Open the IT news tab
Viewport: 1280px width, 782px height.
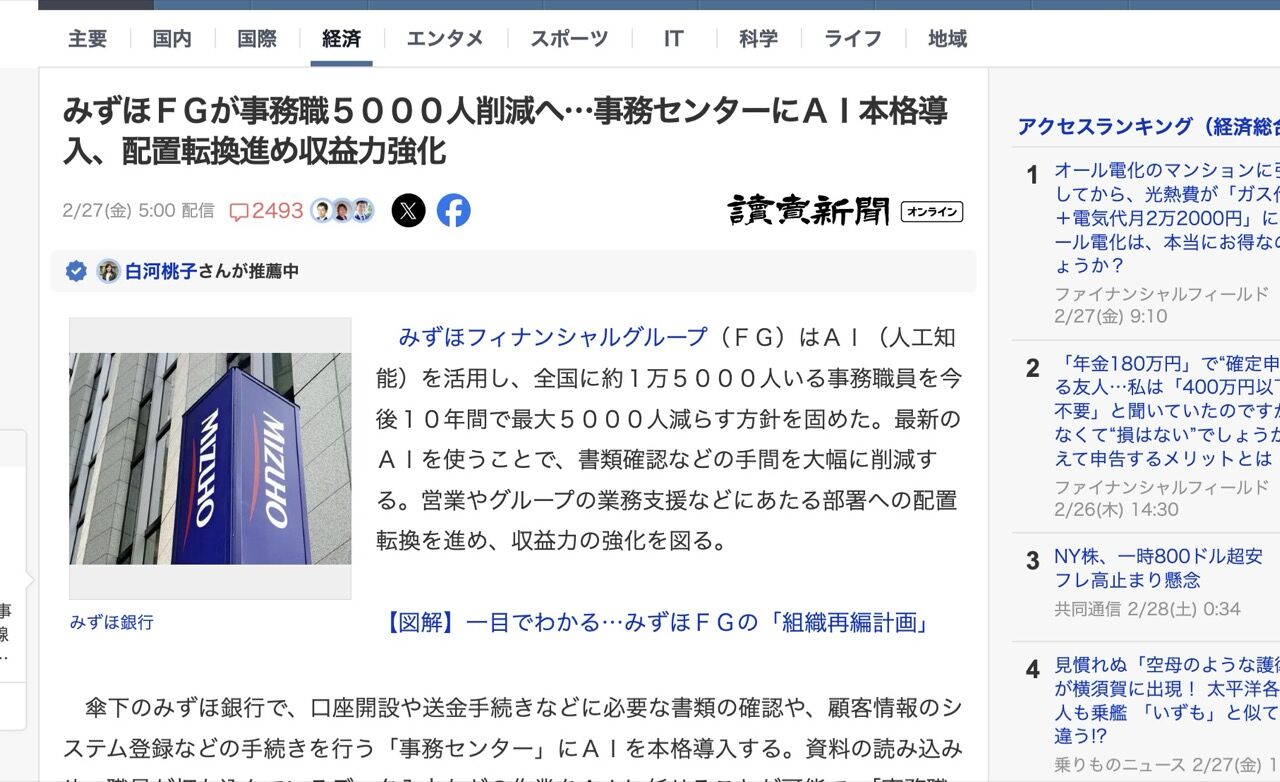pos(674,39)
